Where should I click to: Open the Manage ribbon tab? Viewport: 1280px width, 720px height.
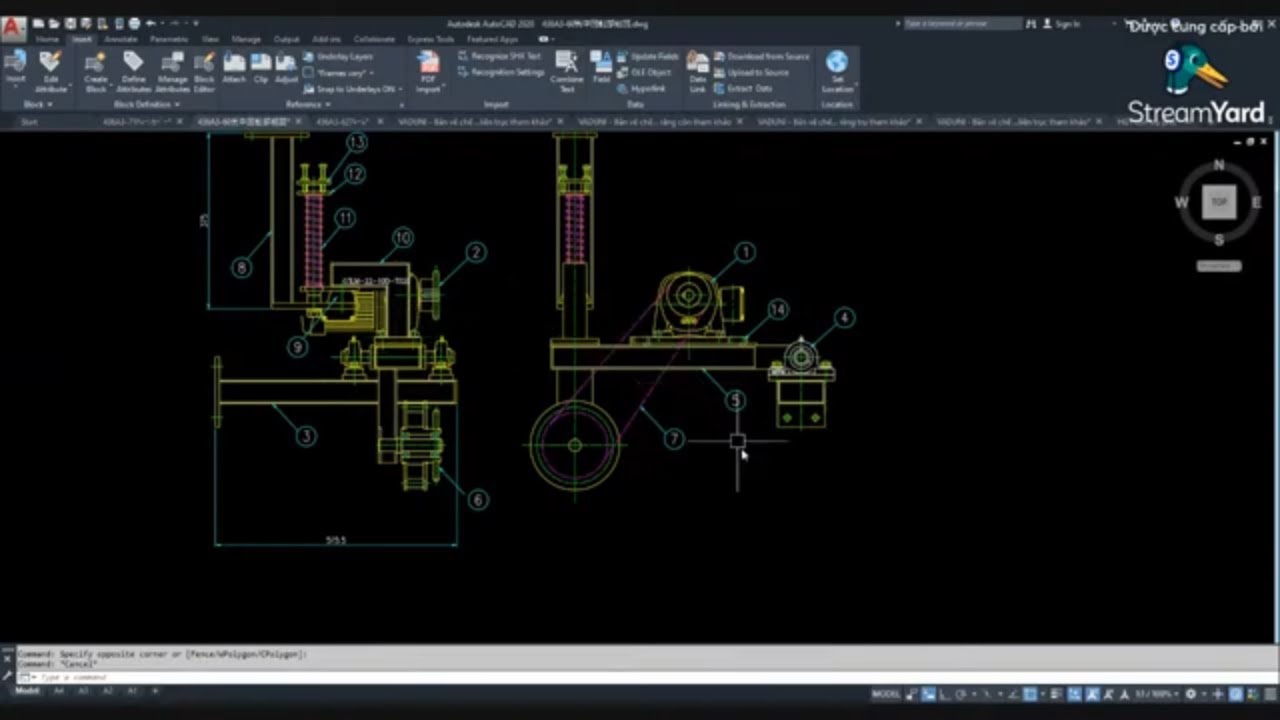(x=246, y=39)
